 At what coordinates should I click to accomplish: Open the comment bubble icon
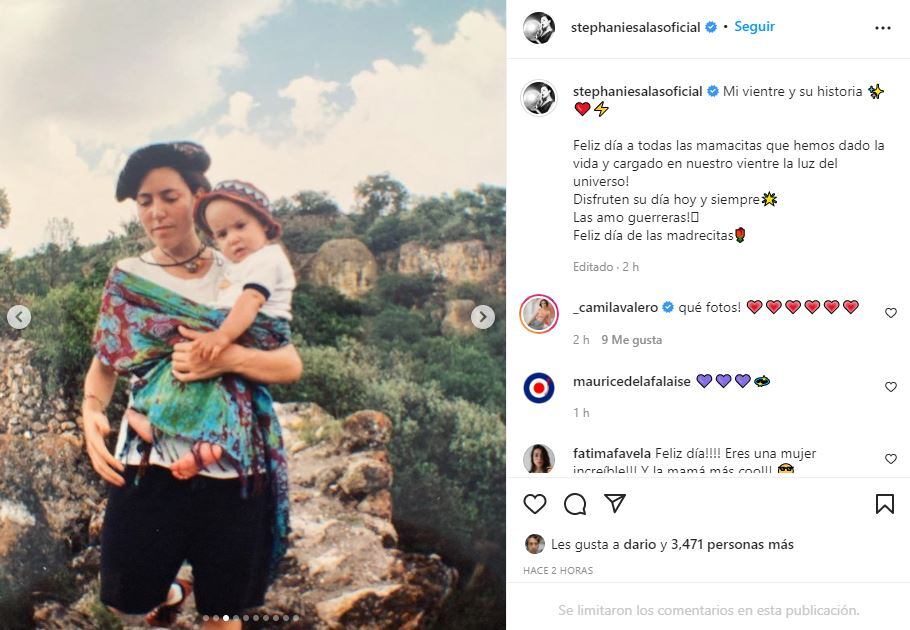click(x=575, y=504)
